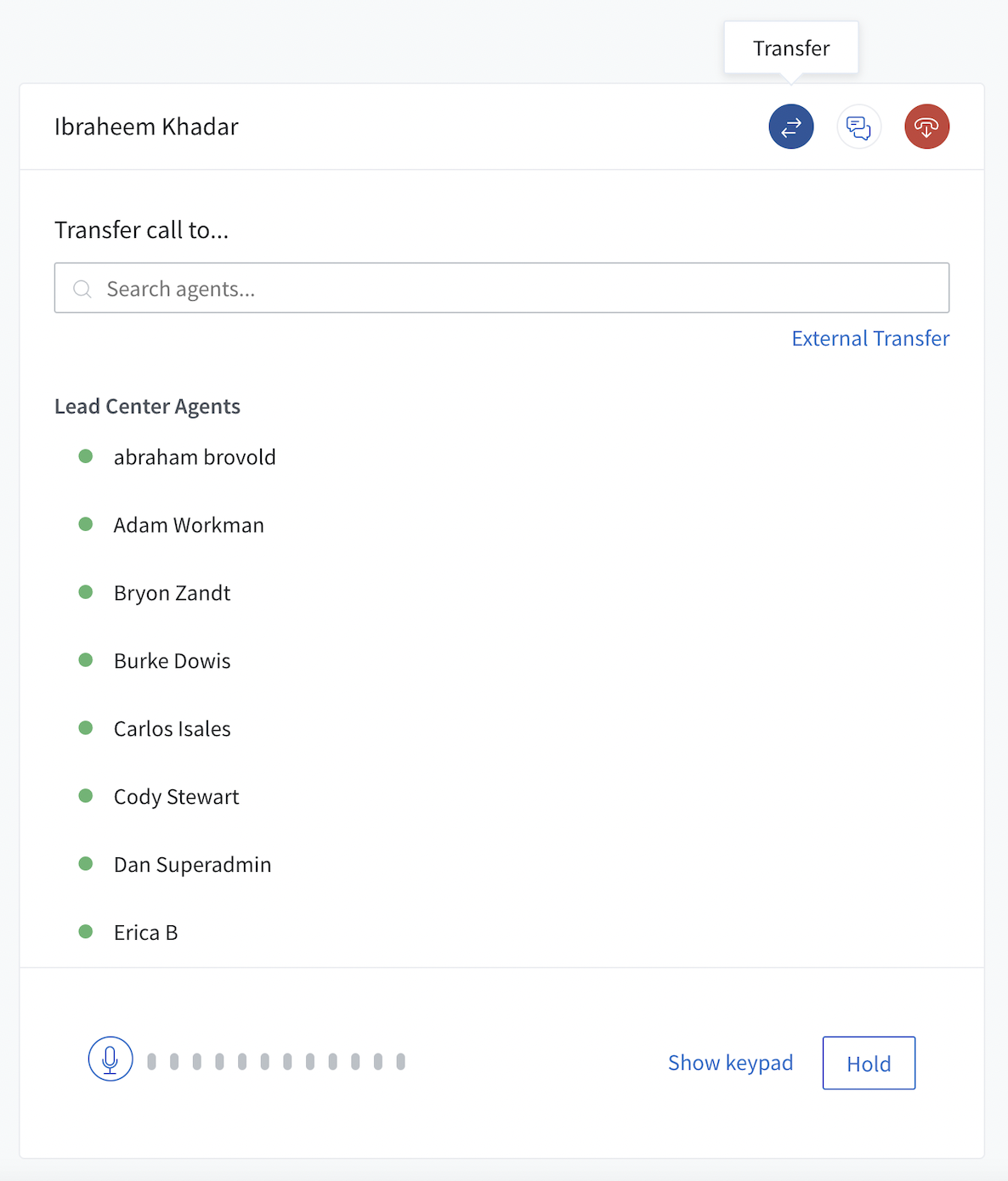Click the caller name Ibraheem Khadar
This screenshot has height=1181, width=1008.
coord(146,126)
